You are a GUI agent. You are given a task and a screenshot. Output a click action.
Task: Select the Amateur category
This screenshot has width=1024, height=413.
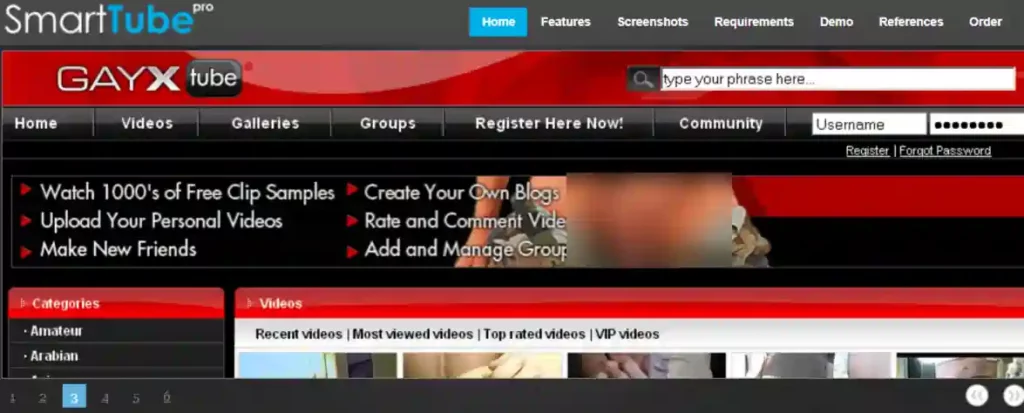pos(56,331)
